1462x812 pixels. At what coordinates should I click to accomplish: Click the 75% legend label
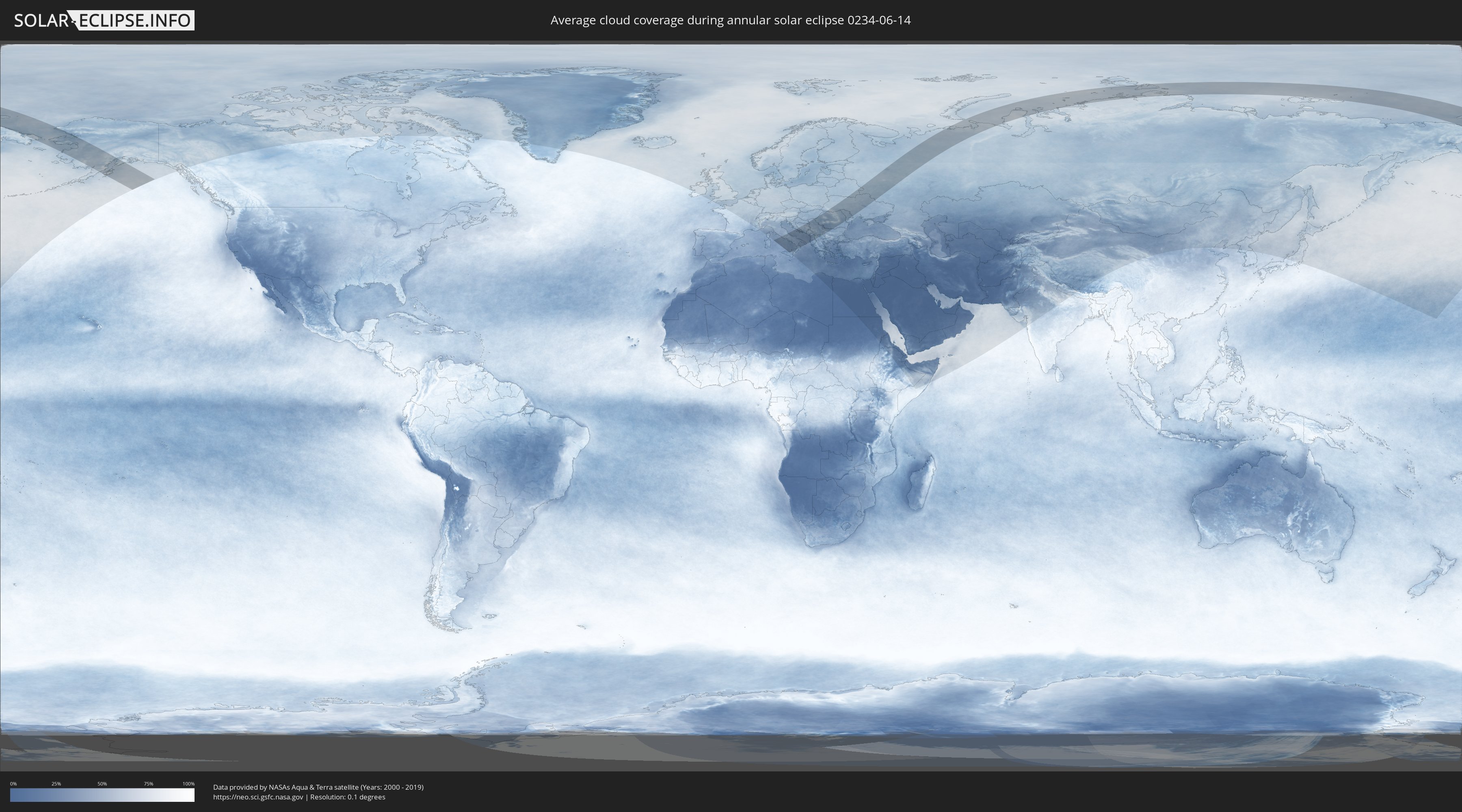(x=148, y=784)
